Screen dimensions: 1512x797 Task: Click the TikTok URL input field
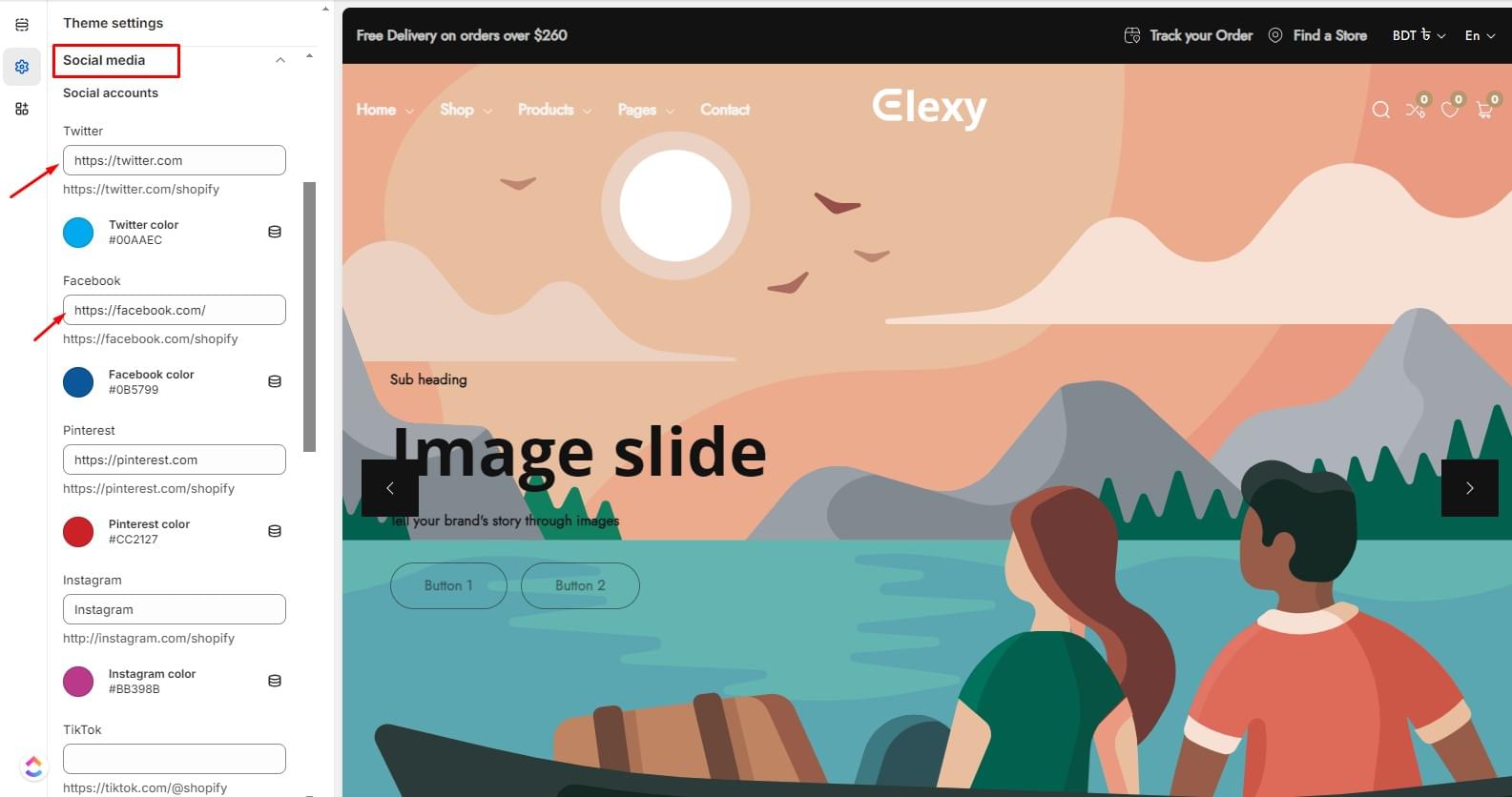(x=175, y=759)
